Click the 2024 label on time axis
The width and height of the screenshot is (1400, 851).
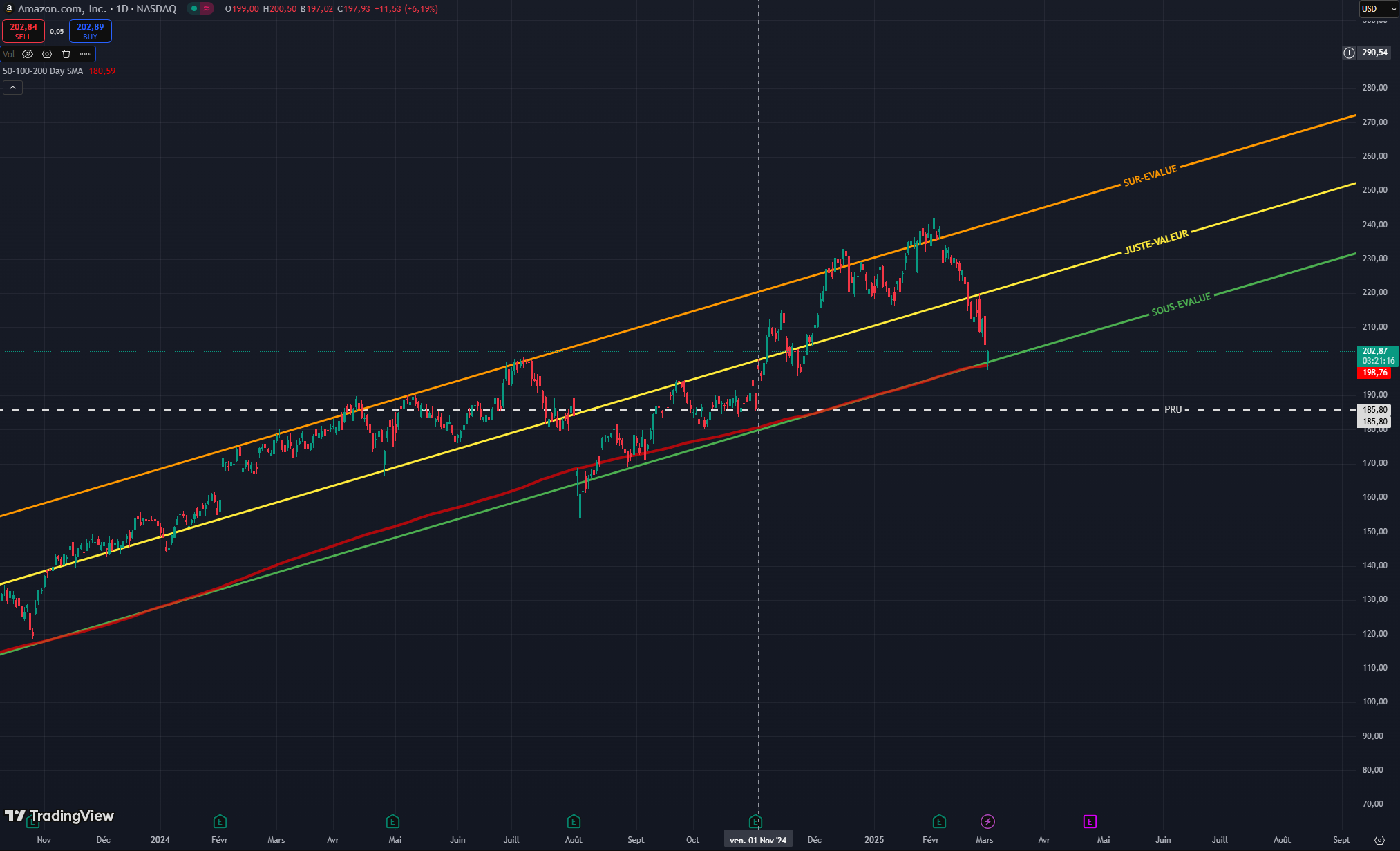[160, 840]
